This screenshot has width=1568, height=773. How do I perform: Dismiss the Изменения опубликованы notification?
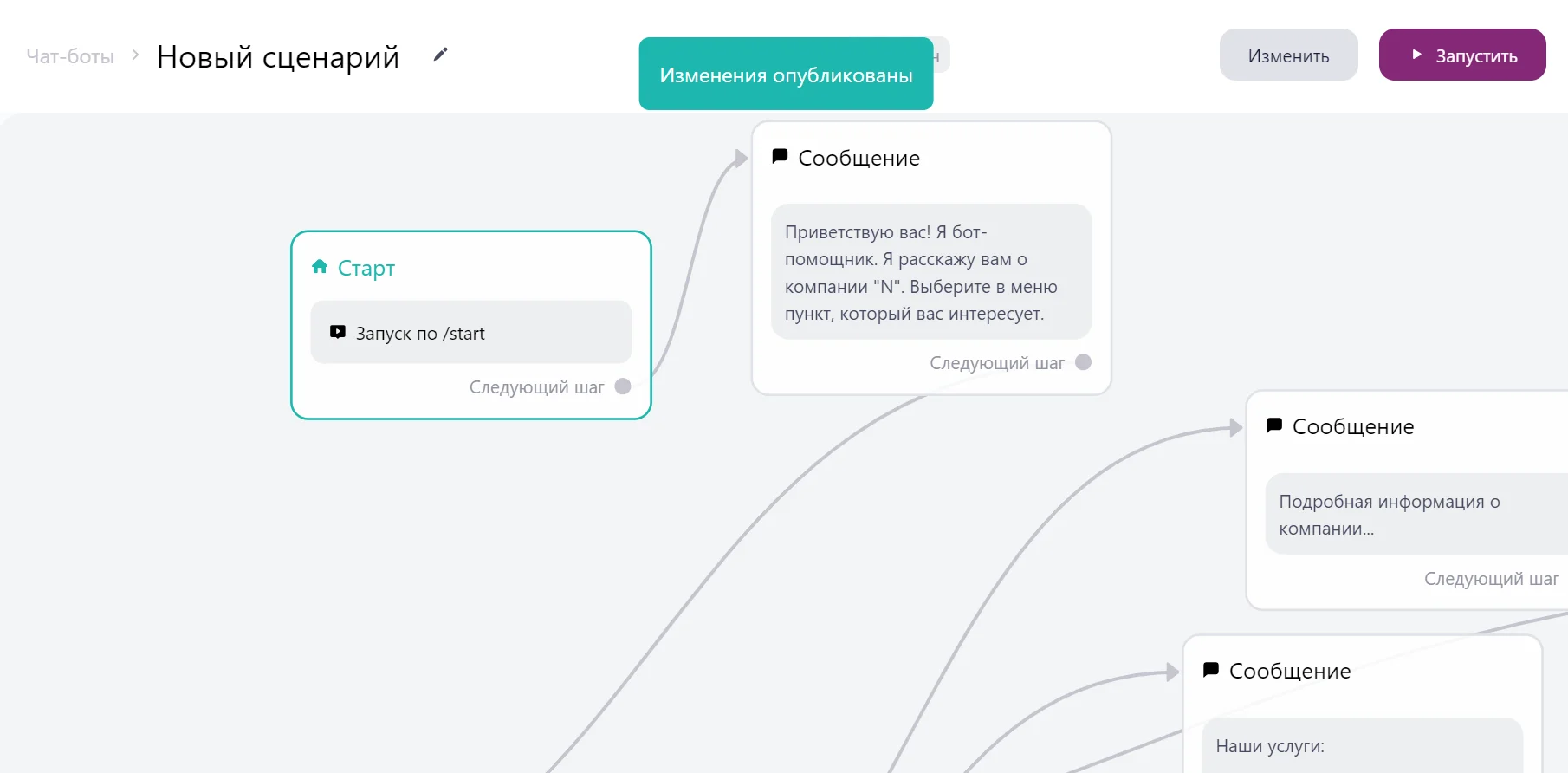tap(786, 75)
